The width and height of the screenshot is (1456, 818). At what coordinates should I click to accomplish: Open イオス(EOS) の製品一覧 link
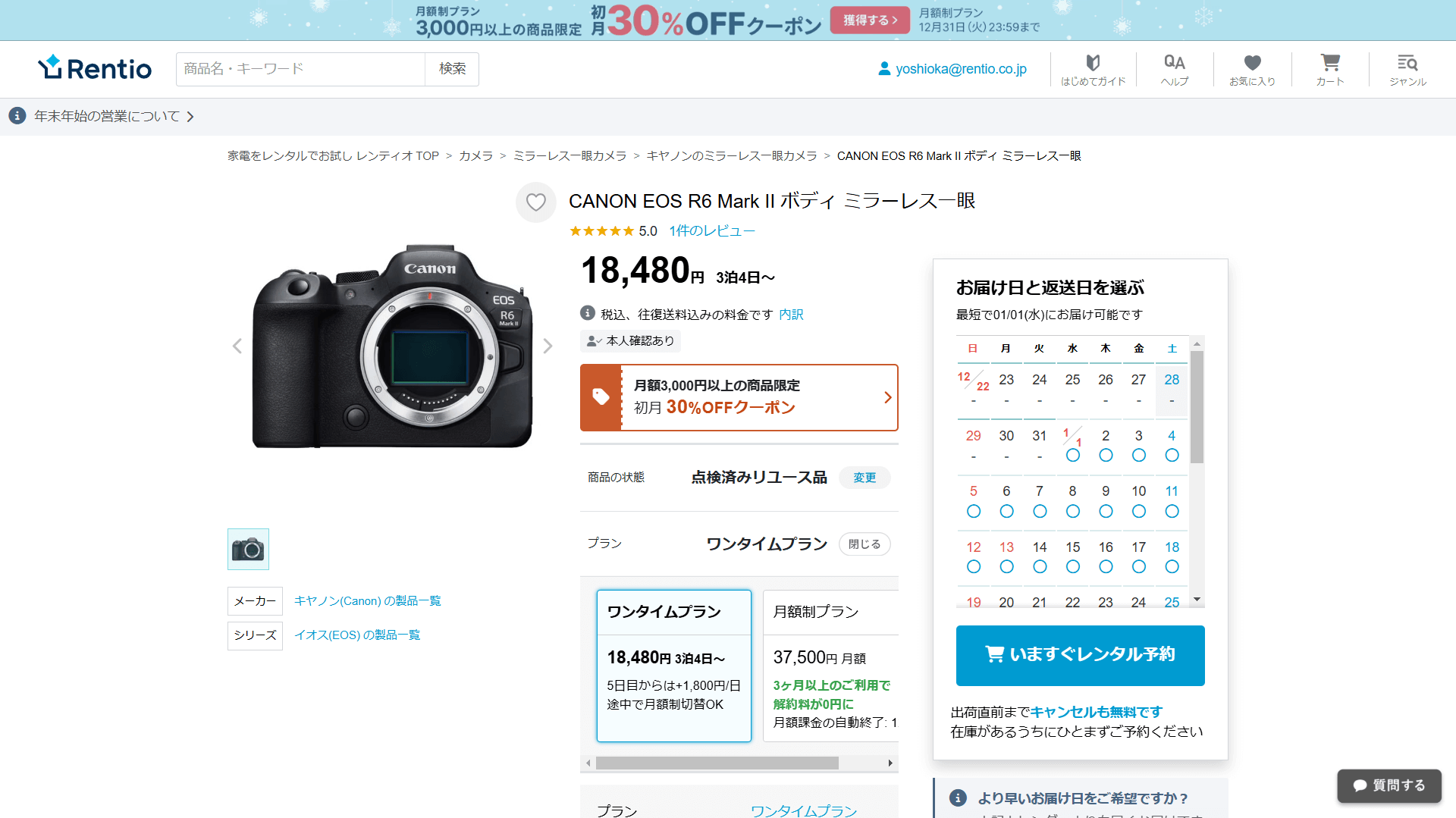[x=357, y=635]
